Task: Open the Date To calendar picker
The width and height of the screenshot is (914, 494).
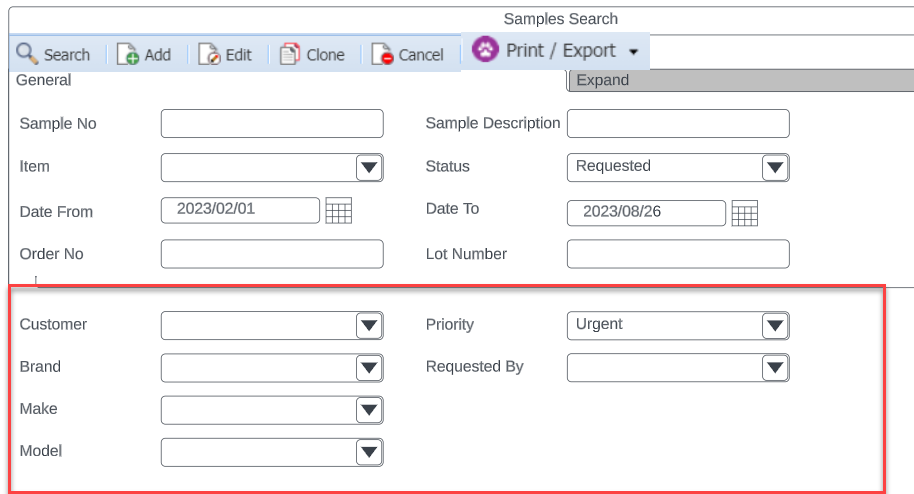Action: tap(745, 213)
